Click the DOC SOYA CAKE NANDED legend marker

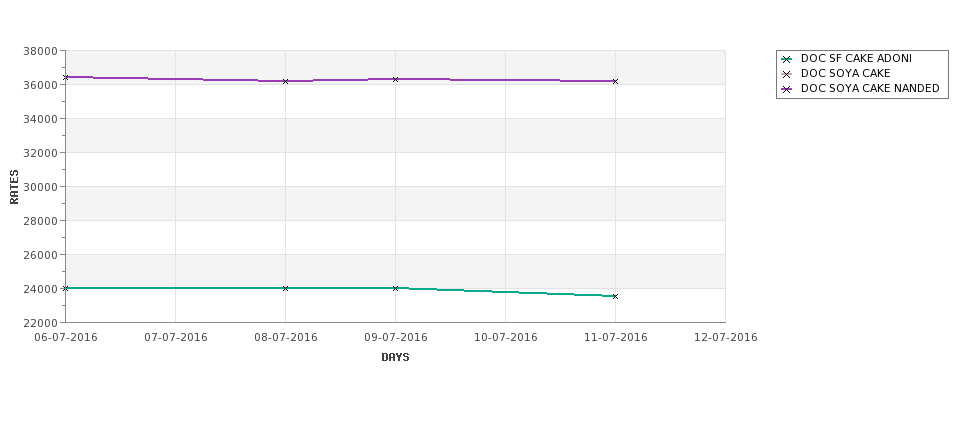pos(787,89)
